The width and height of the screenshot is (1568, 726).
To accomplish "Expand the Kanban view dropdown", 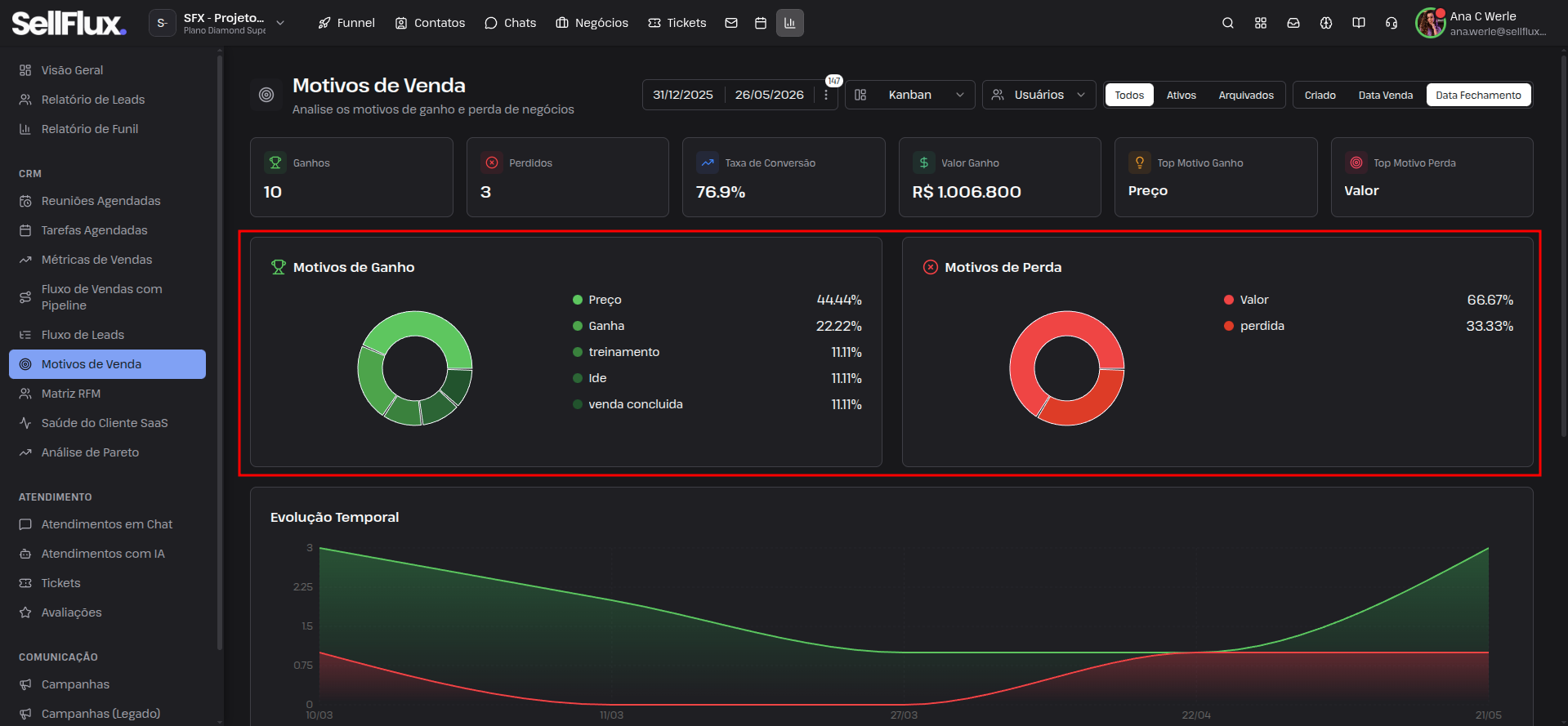I will coord(910,95).
